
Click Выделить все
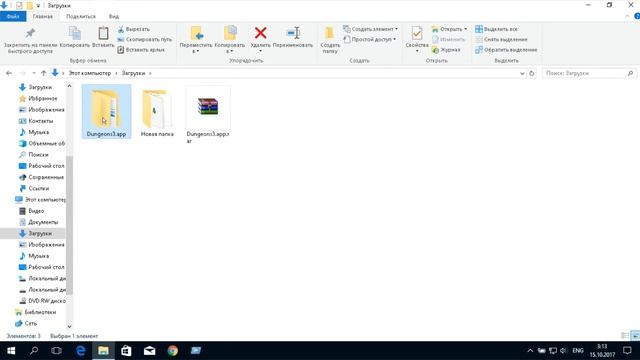click(x=496, y=29)
